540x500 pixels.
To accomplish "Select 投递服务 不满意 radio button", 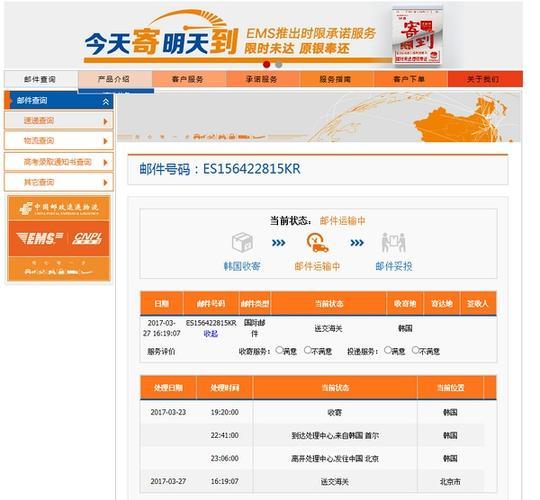I will pyautogui.click(x=415, y=350).
